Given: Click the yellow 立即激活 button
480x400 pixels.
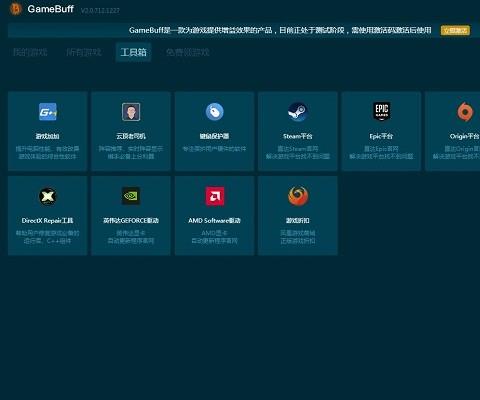Looking at the screenshot, I should 455,30.
